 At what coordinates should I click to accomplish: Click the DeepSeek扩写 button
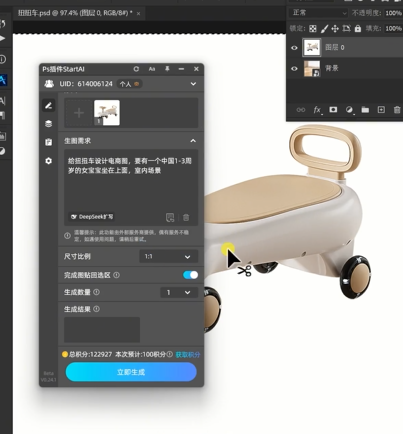92,217
